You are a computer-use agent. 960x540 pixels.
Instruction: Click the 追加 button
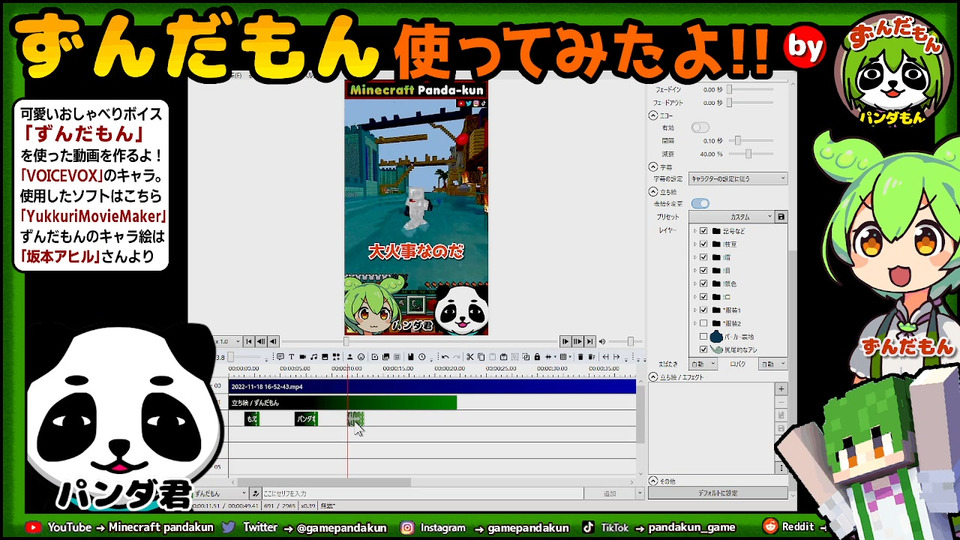[609, 493]
